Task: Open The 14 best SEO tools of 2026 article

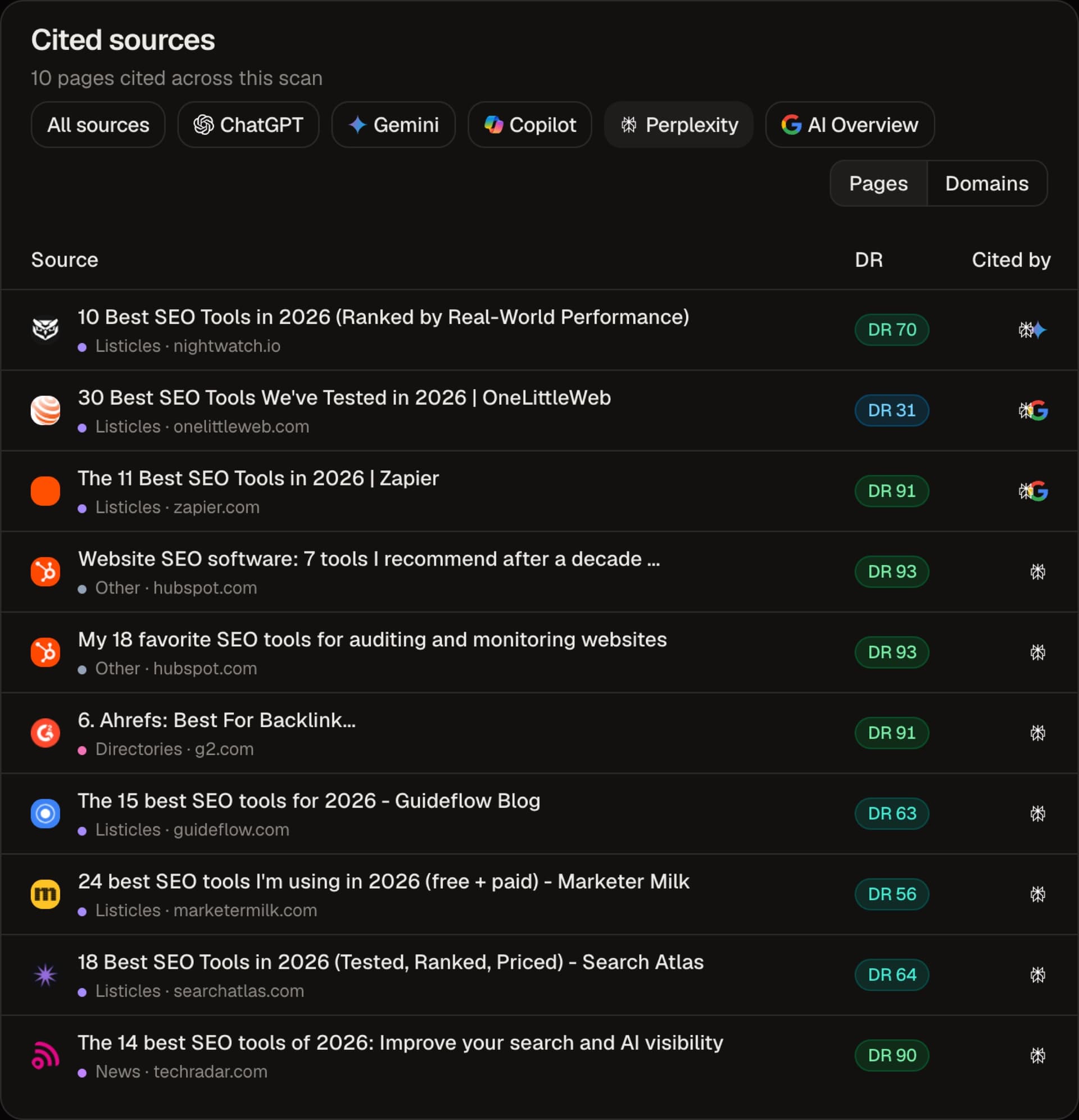Action: (x=401, y=1042)
